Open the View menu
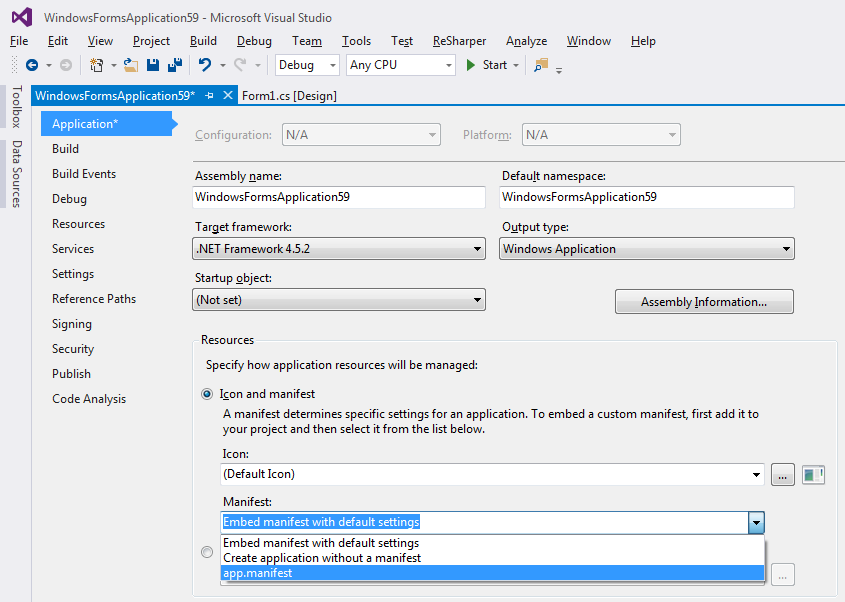The width and height of the screenshot is (845, 602). (100, 41)
